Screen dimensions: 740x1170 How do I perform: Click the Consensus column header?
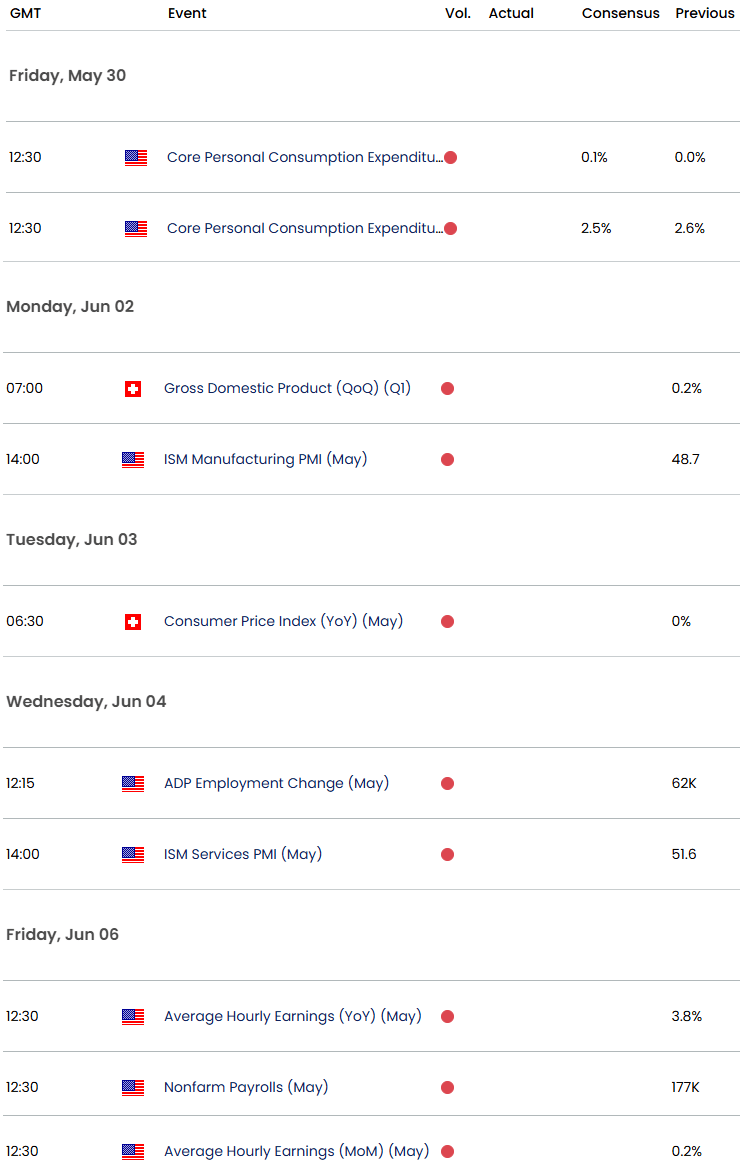coord(620,13)
